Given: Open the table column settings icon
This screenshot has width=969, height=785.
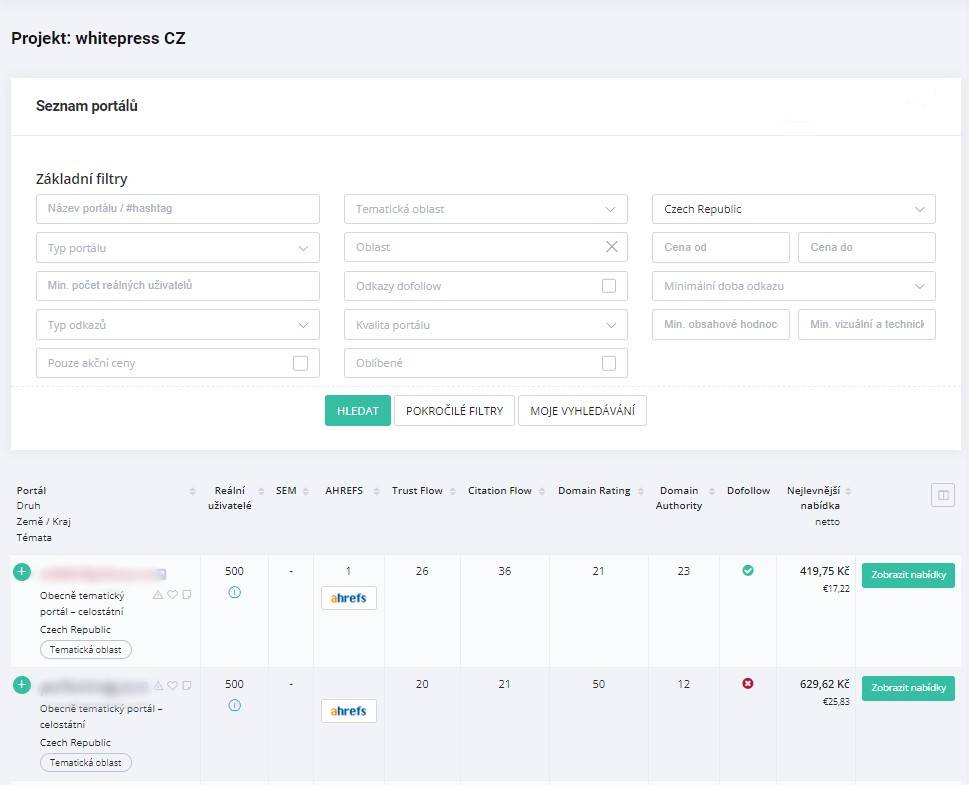Looking at the screenshot, I should [943, 495].
